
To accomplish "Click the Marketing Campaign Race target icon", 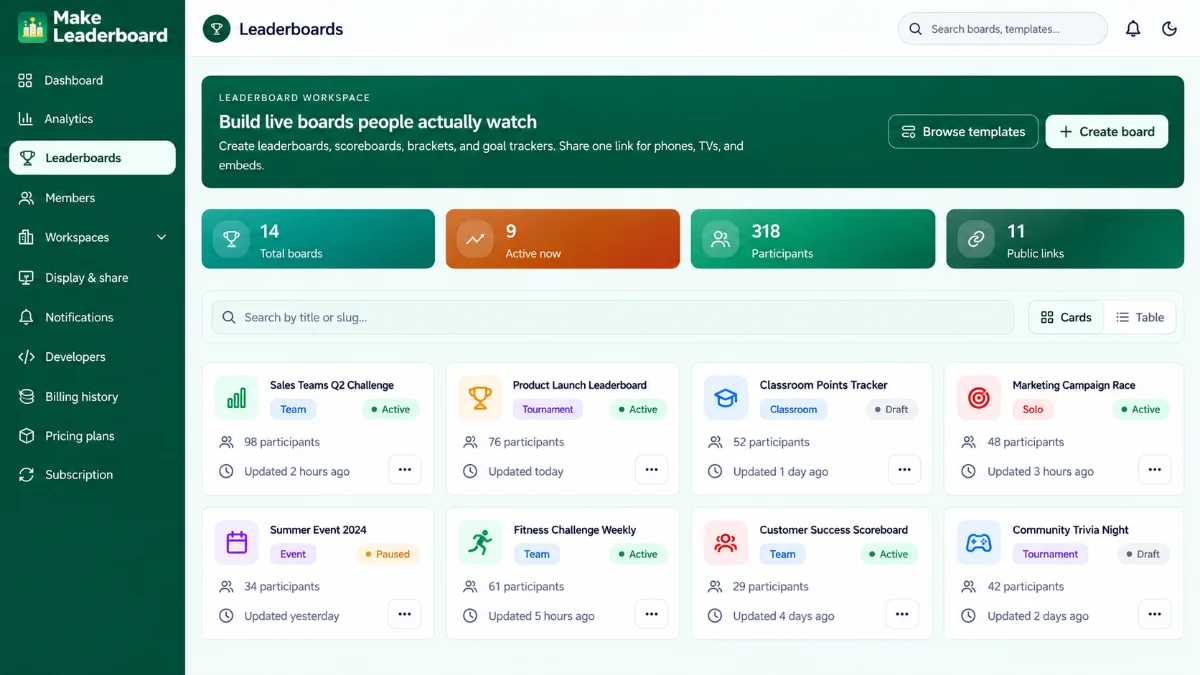I will [x=978, y=398].
